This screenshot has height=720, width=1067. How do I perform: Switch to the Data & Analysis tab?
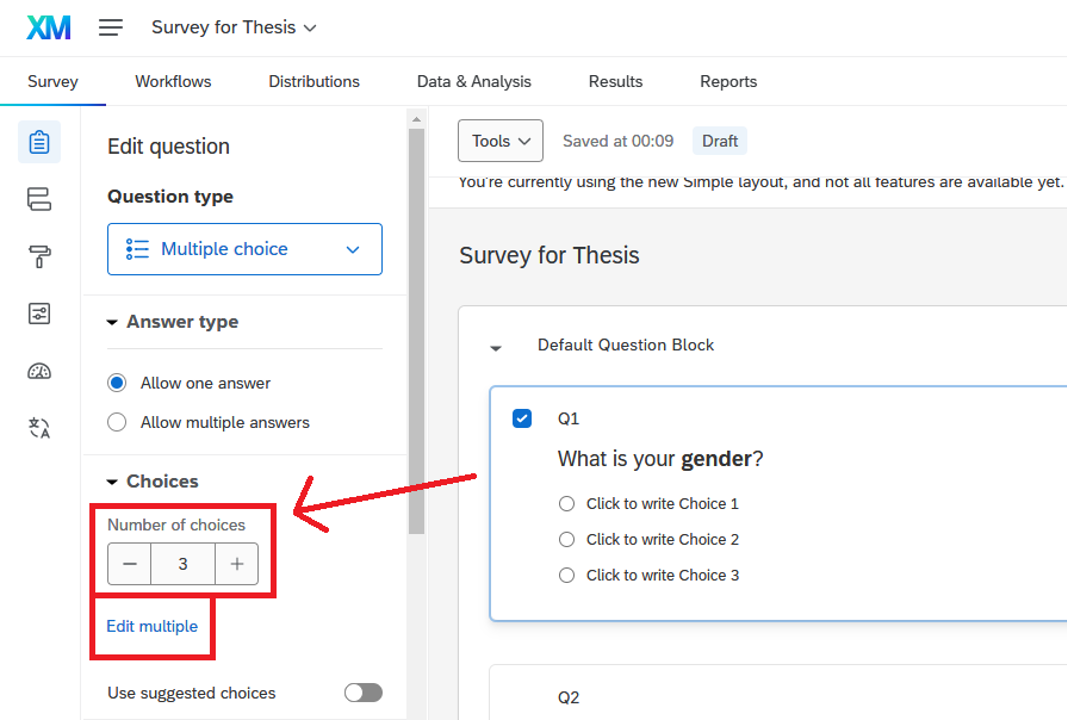[x=474, y=82]
